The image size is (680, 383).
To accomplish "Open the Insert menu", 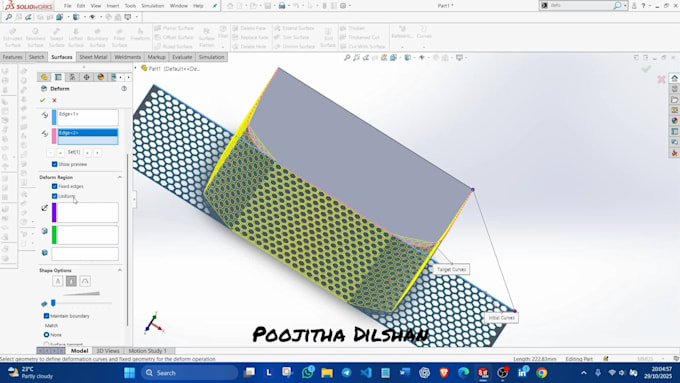I will (113, 6).
